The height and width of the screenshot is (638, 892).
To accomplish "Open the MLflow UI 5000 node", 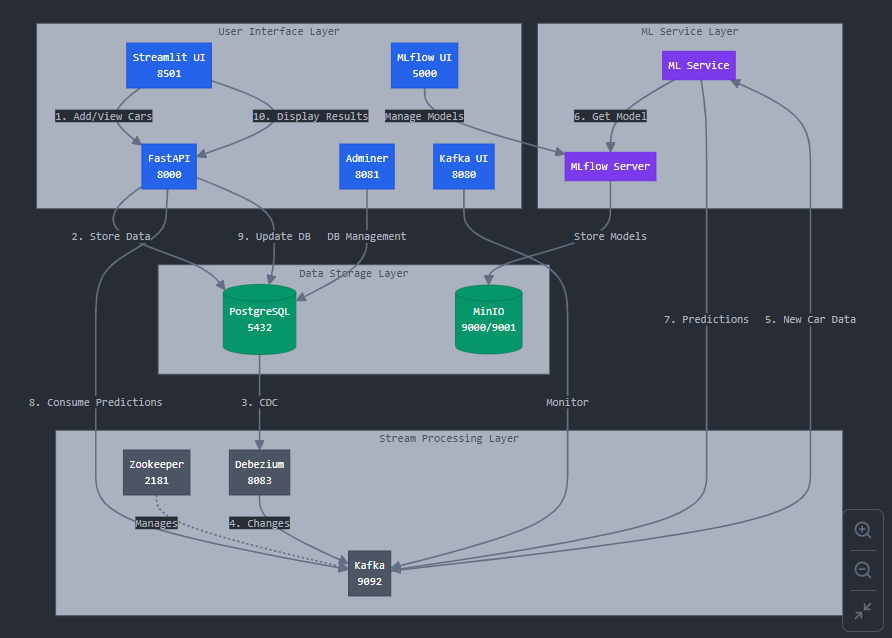I will pyautogui.click(x=424, y=64).
